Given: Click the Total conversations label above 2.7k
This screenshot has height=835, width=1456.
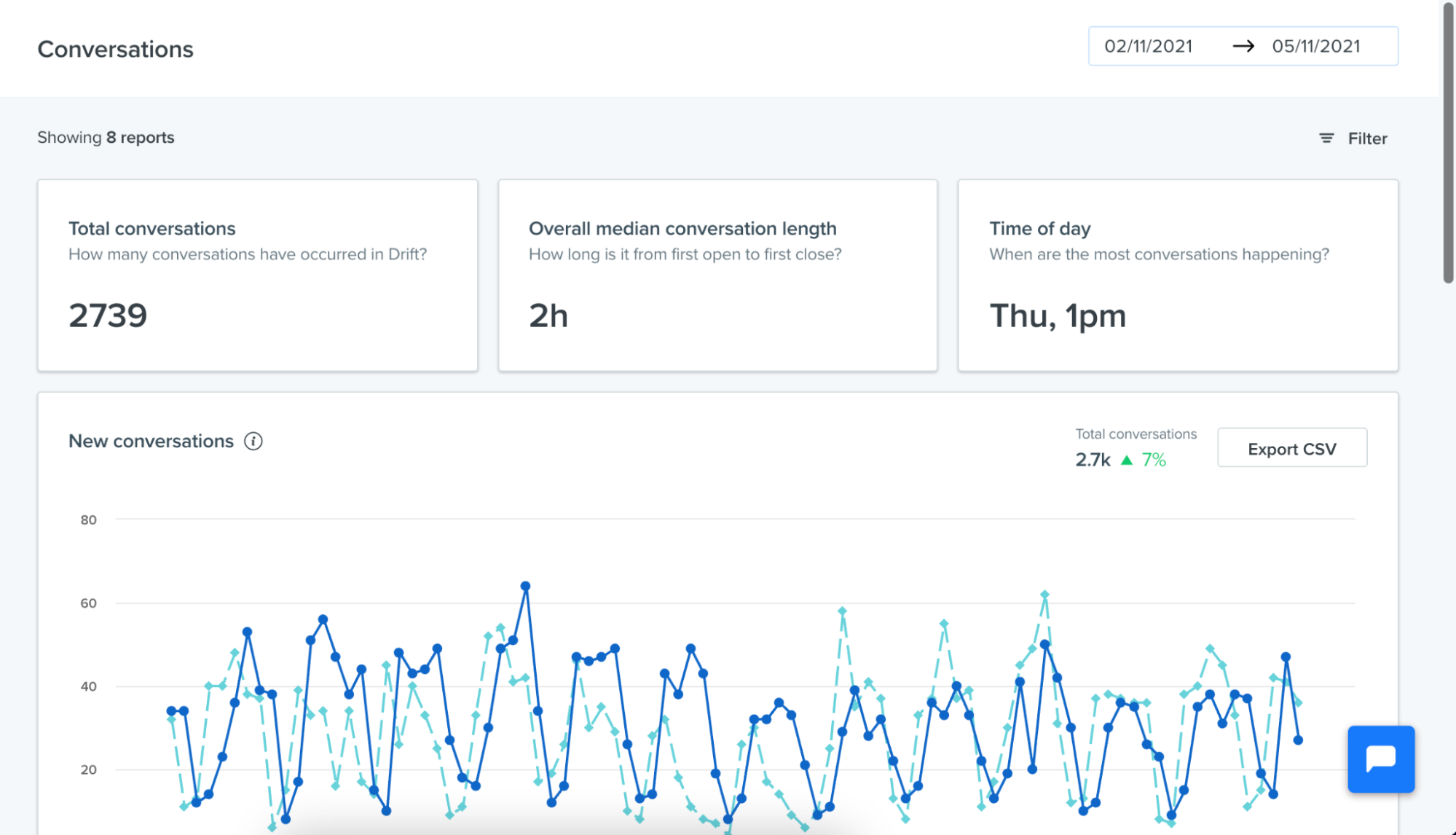Looking at the screenshot, I should [x=1136, y=434].
